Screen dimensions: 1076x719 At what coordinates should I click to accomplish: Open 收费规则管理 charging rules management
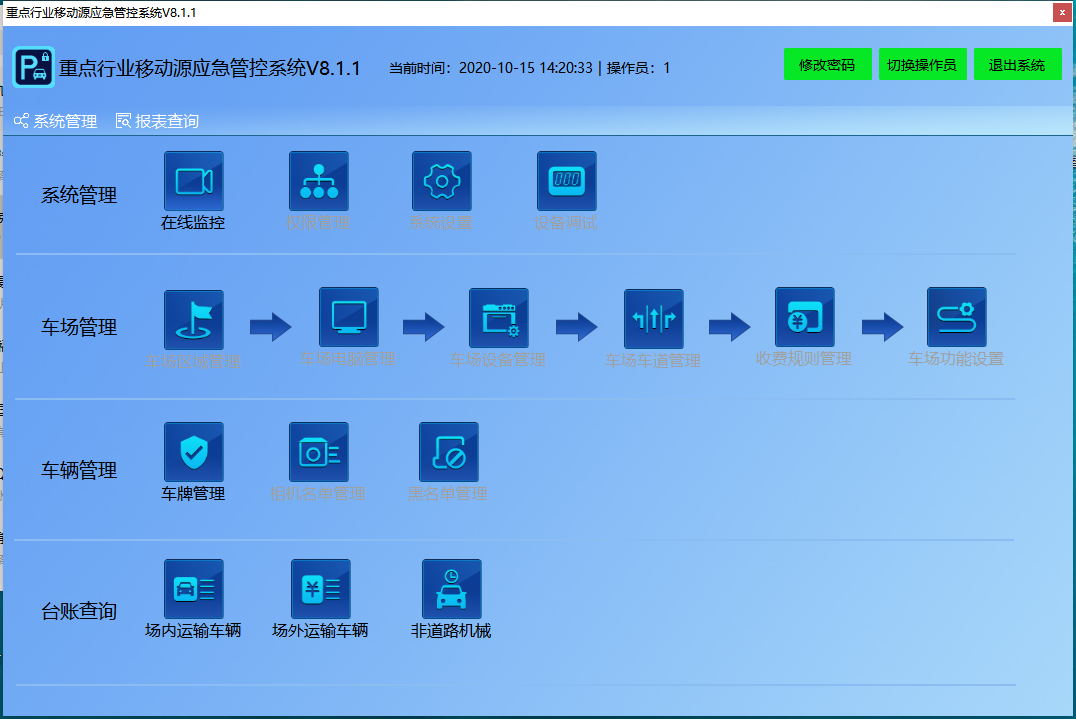tap(805, 319)
